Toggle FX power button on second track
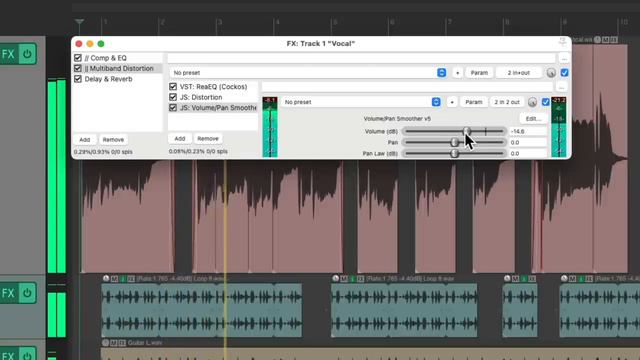The width and height of the screenshot is (640, 360). (27, 293)
